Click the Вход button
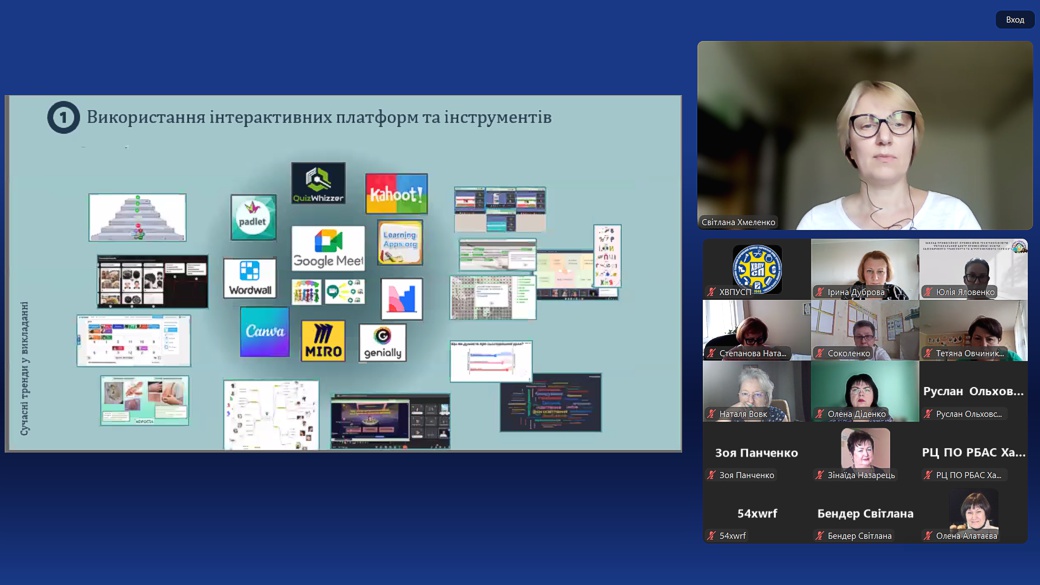The height and width of the screenshot is (585, 1040). pyautogui.click(x=1015, y=20)
